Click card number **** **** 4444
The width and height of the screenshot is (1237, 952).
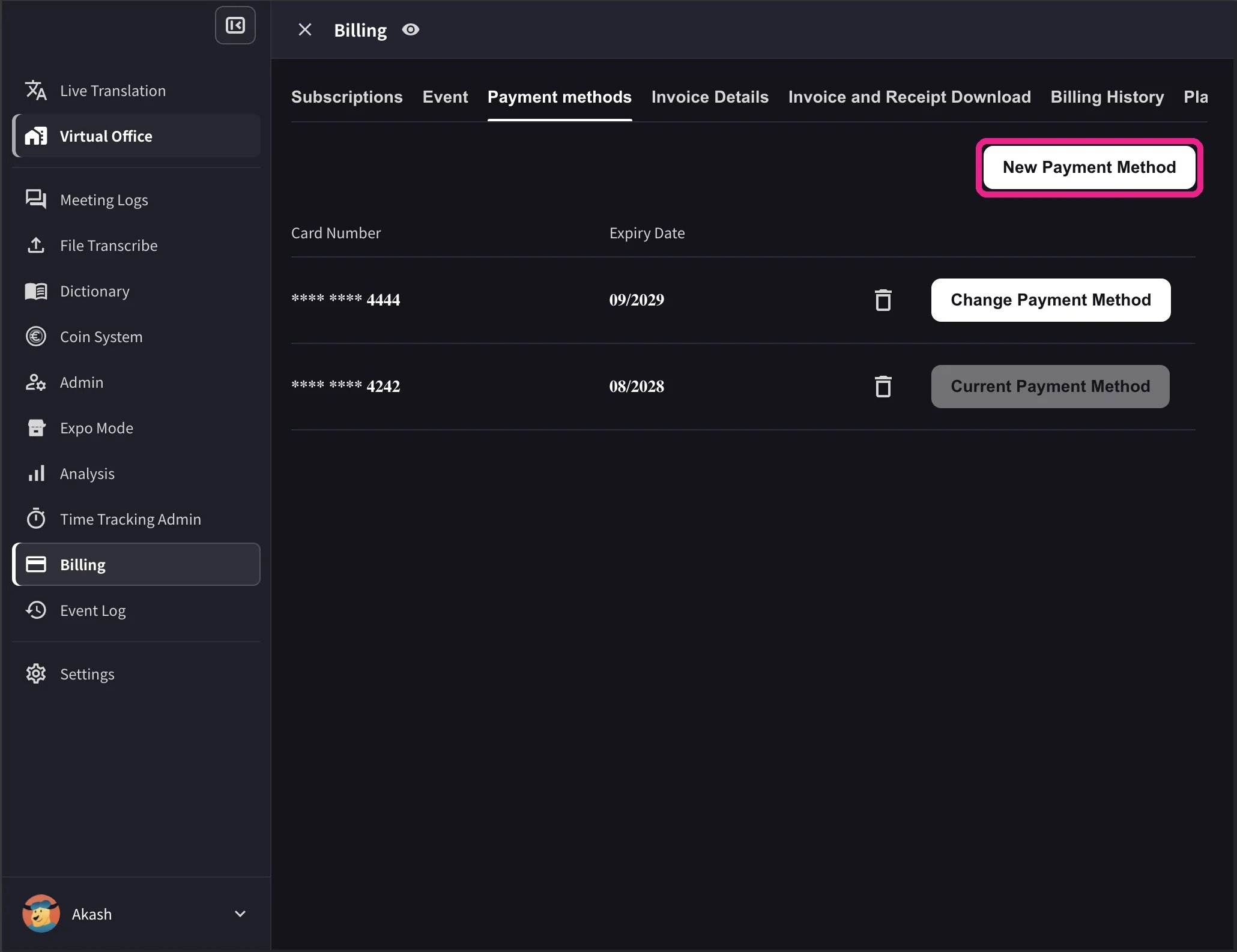point(345,300)
